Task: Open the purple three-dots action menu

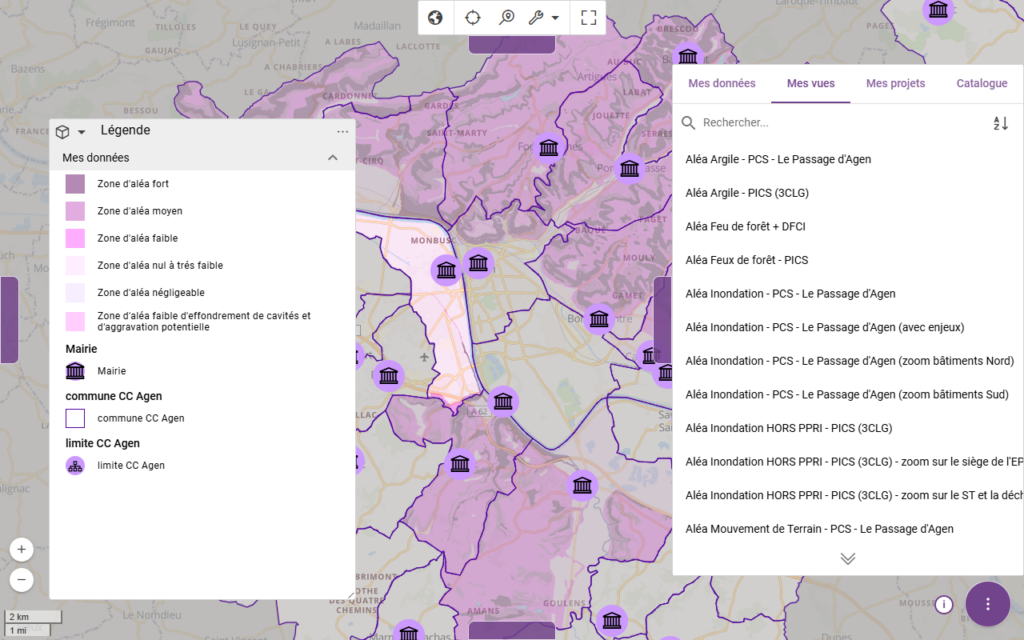Action: pyautogui.click(x=987, y=604)
